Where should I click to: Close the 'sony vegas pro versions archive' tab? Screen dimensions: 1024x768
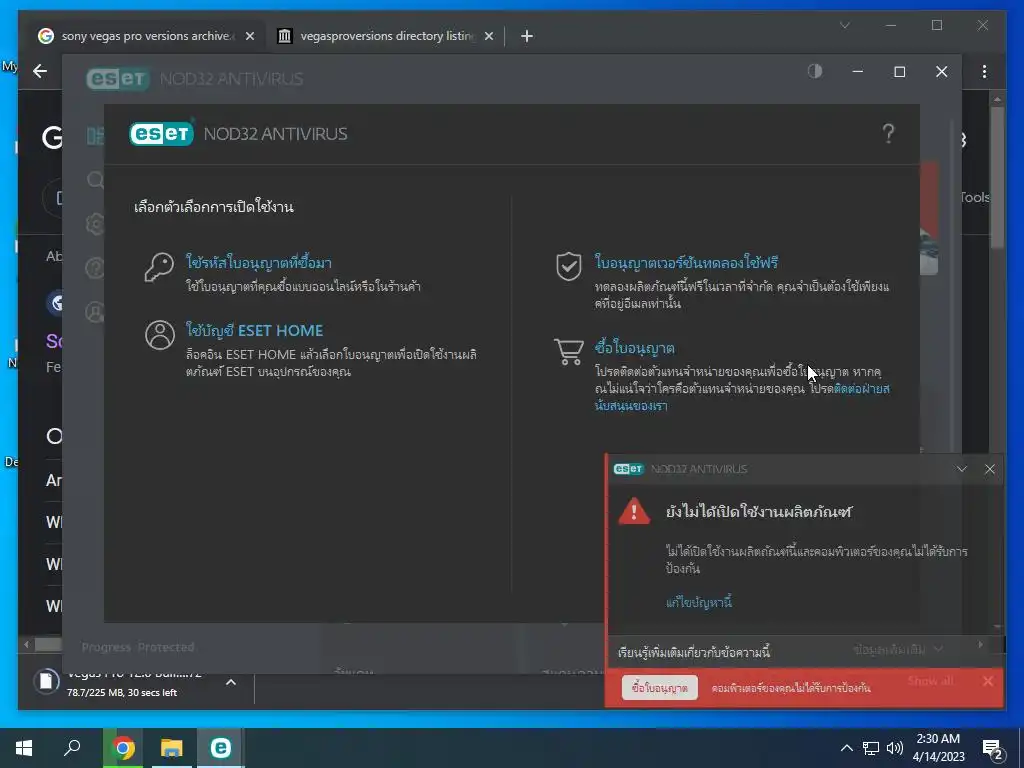click(x=249, y=36)
